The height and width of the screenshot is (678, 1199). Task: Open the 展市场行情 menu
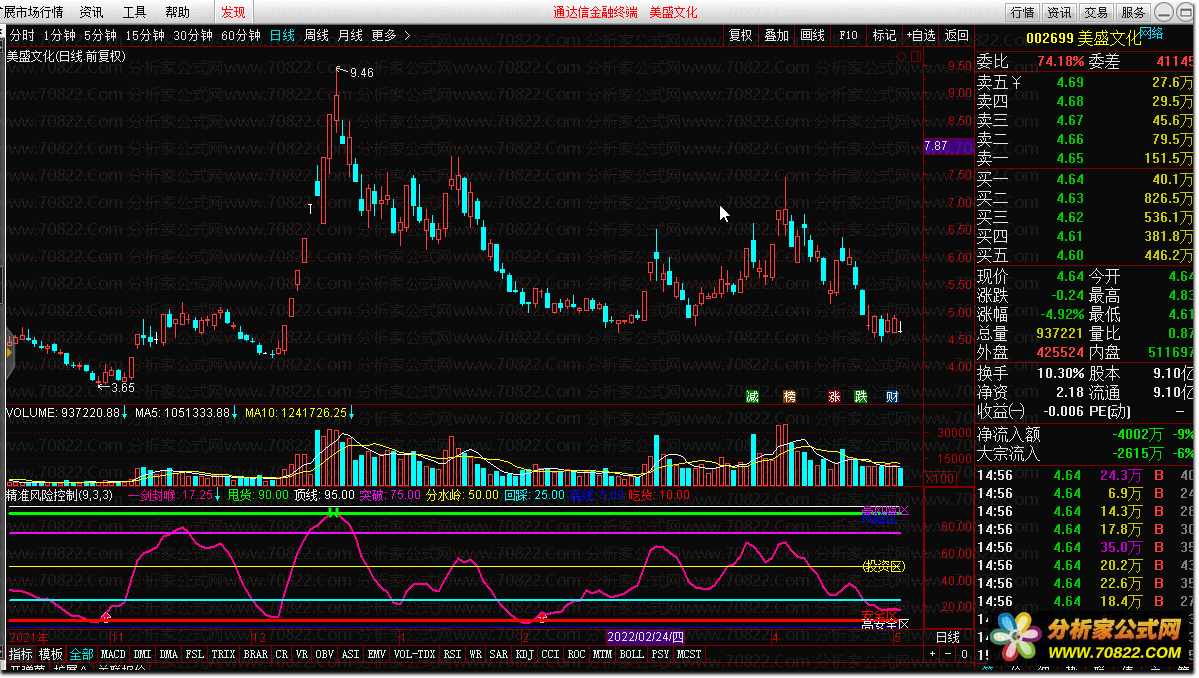[x=33, y=12]
